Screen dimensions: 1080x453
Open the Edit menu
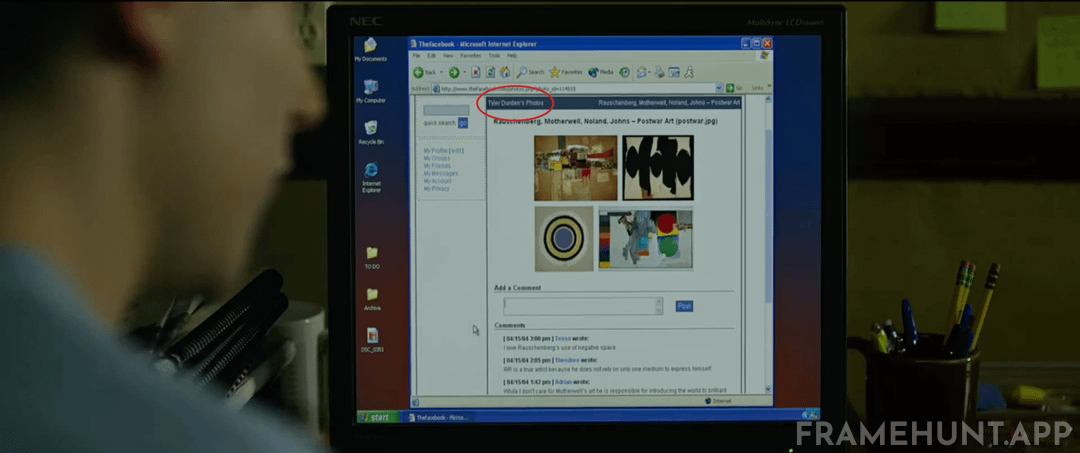[x=431, y=56]
